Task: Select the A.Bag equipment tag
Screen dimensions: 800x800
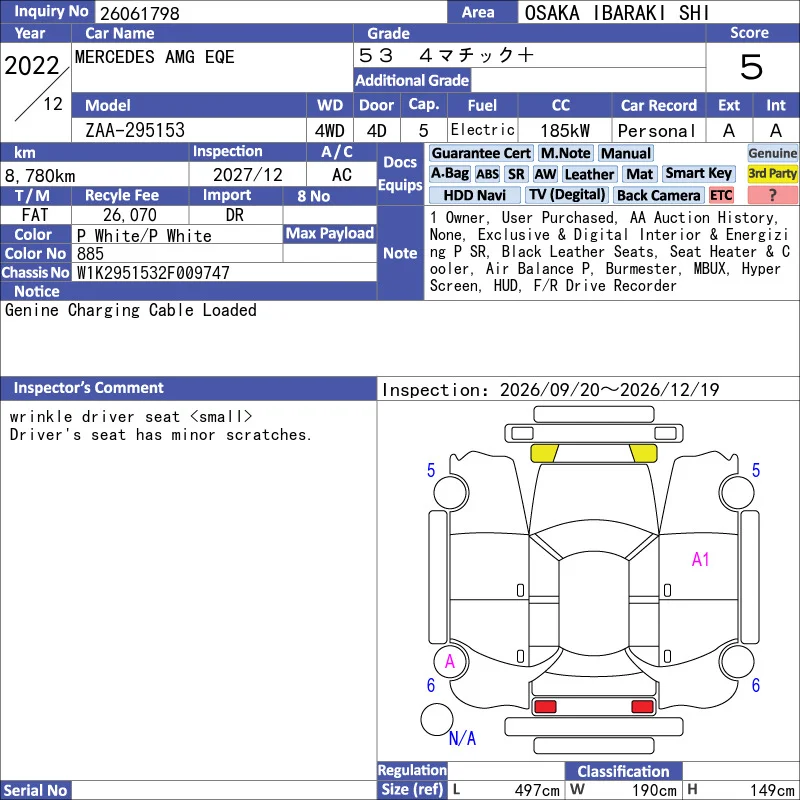Action: (449, 174)
